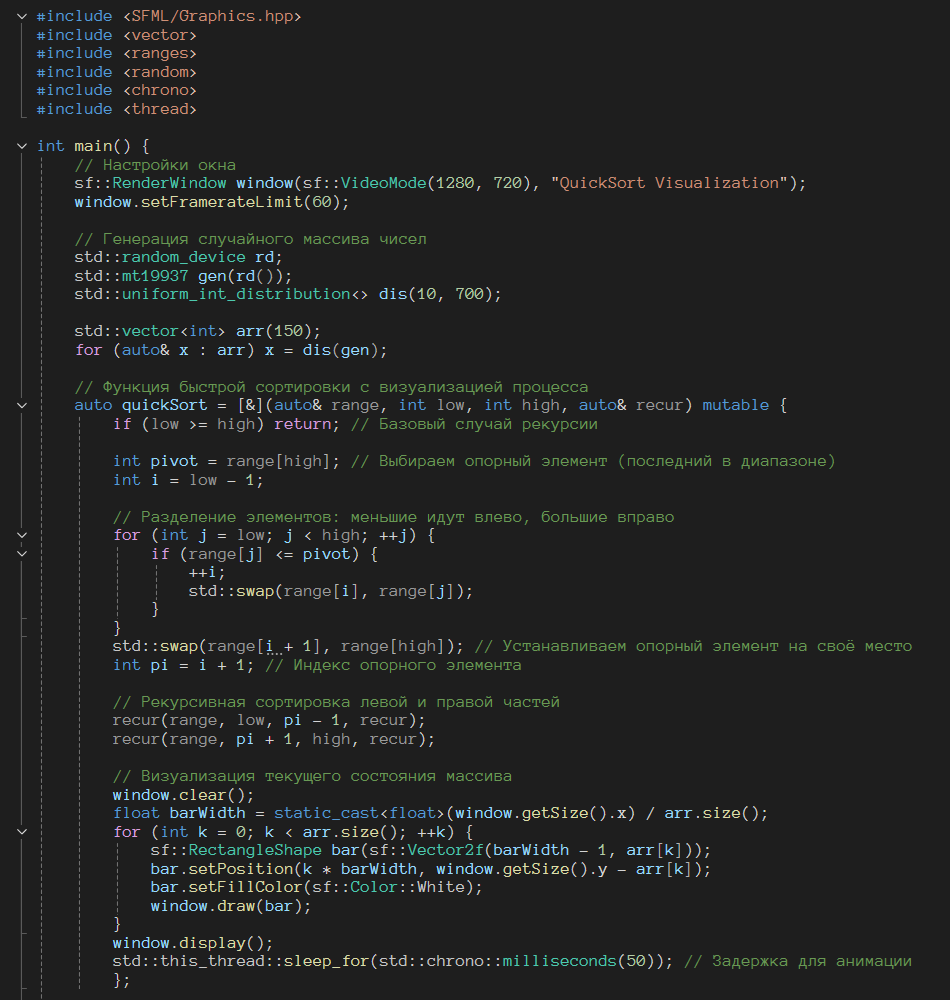950x1000 pixels.
Task: Collapse the #include directives block
Action: pos(22,17)
